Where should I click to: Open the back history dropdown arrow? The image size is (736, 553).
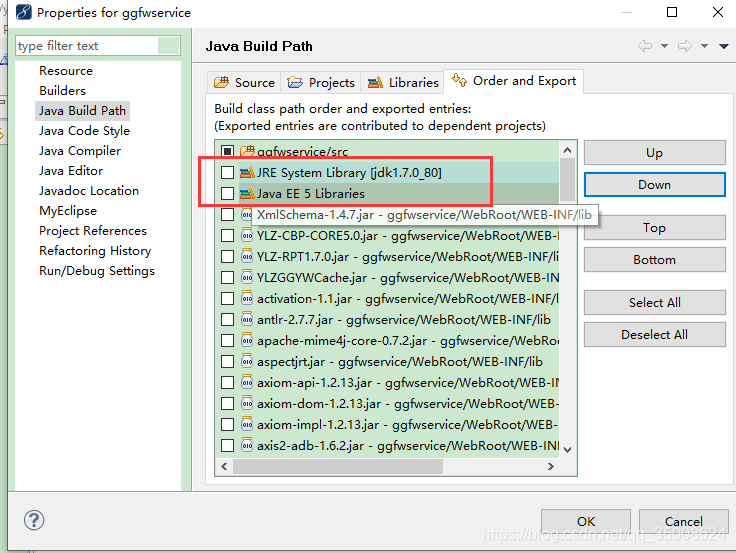point(664,46)
